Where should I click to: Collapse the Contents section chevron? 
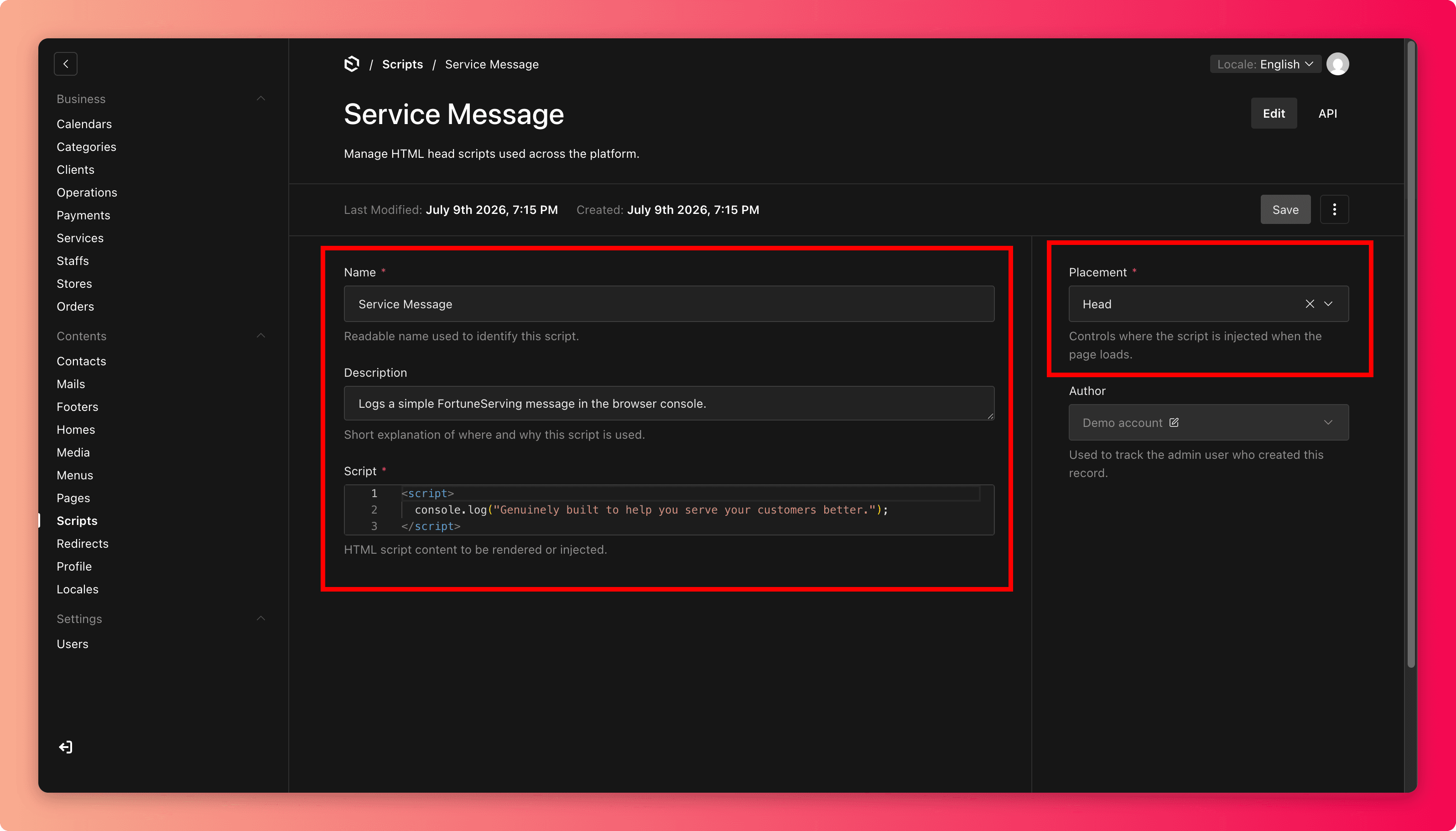click(x=261, y=336)
